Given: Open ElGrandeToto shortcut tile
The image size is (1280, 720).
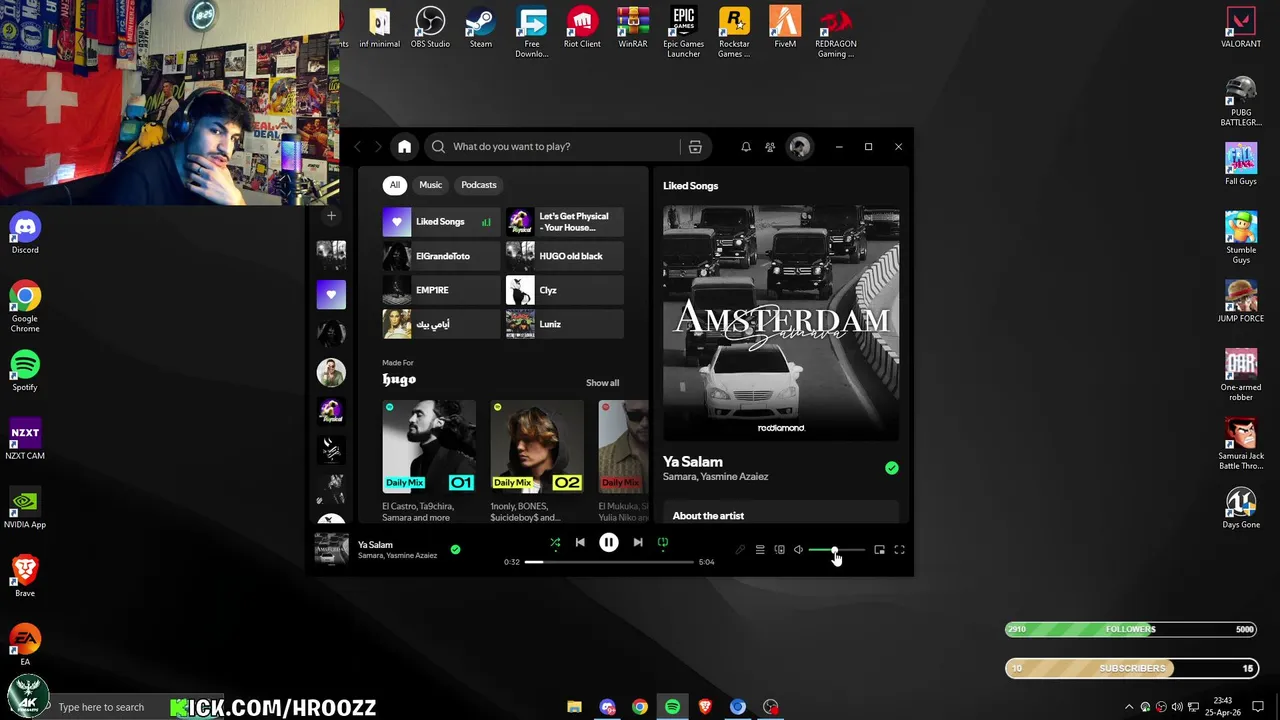Looking at the screenshot, I should 441,256.
